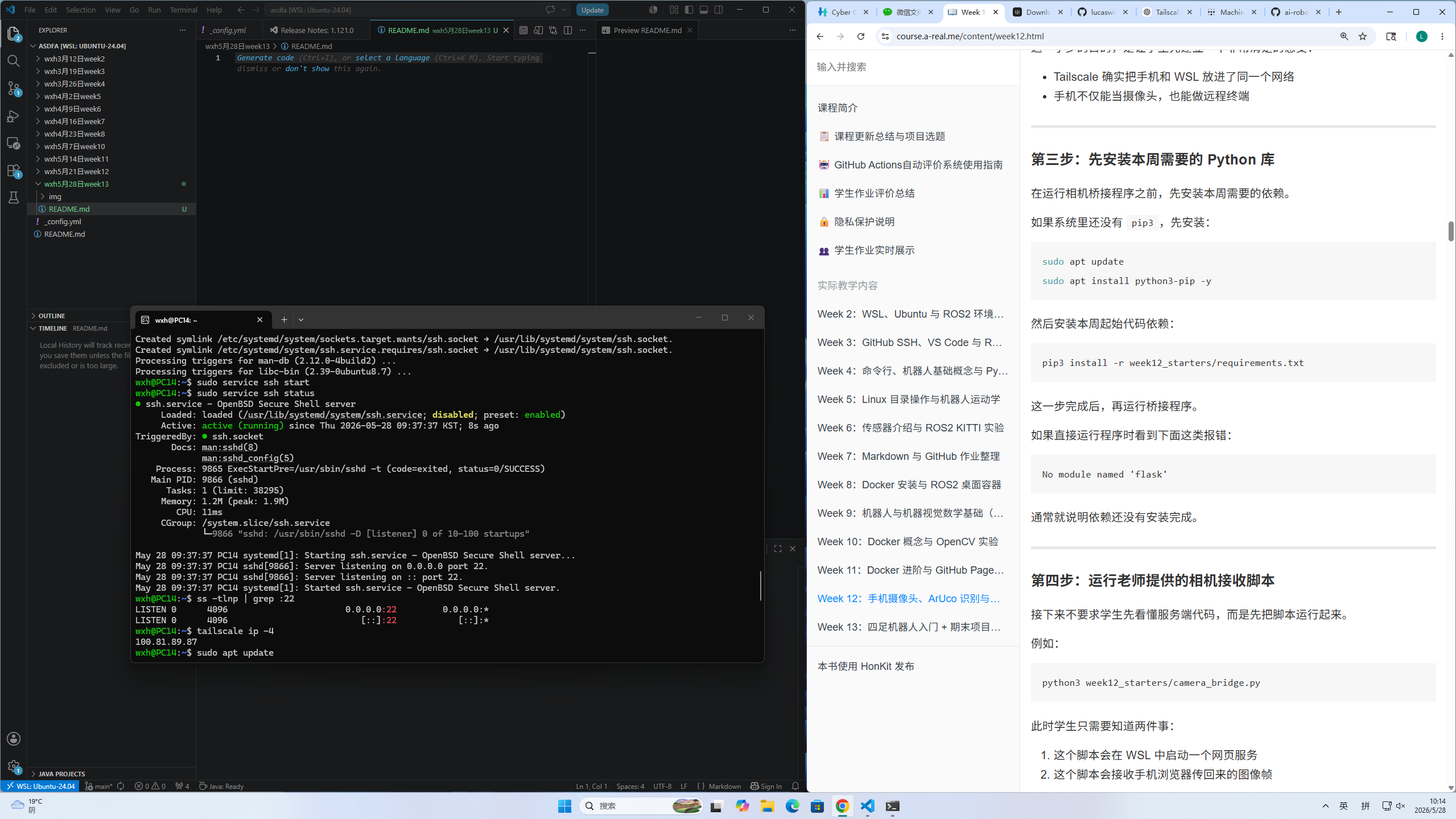Open the zoom magnifier in Chrome address bar

[x=1344, y=36]
